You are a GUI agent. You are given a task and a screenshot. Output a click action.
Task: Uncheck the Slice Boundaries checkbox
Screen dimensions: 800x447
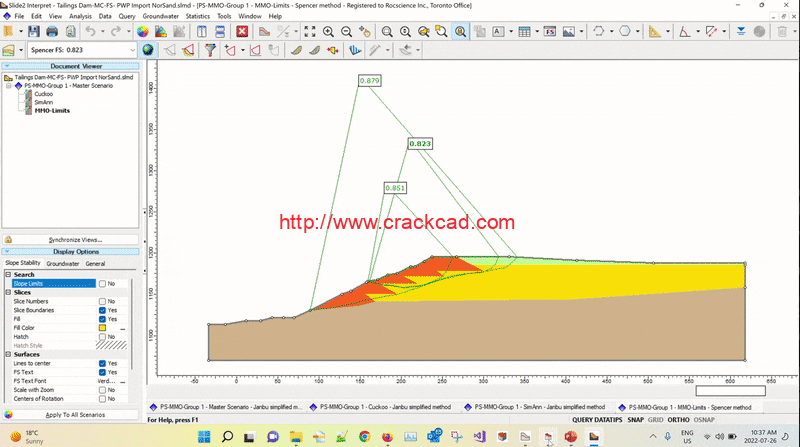pos(102,310)
